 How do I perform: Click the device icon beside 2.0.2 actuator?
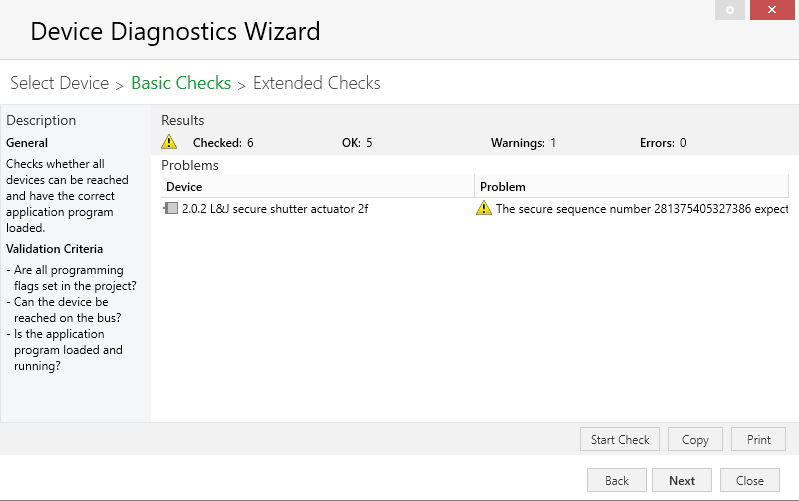(171, 208)
